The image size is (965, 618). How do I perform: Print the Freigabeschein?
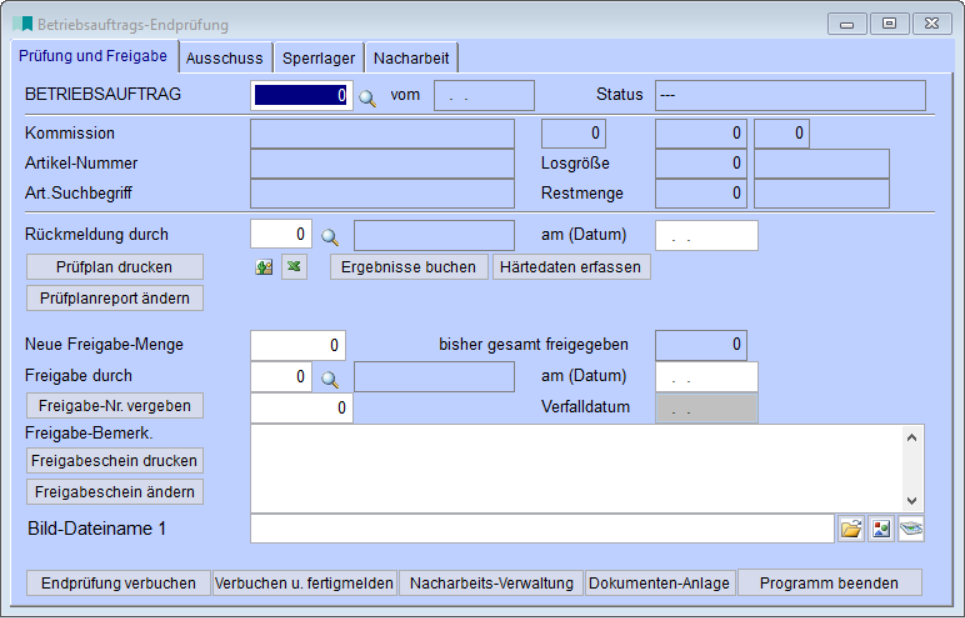click(x=114, y=462)
